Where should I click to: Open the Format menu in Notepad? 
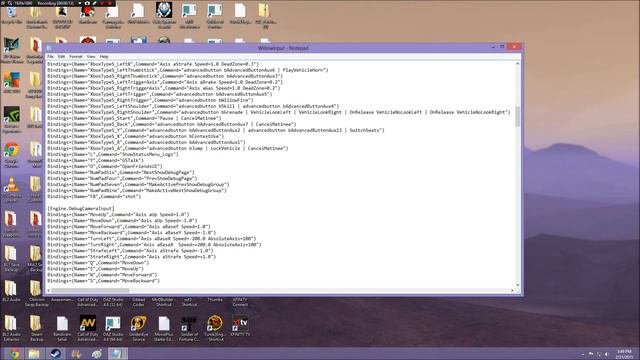pos(76,56)
